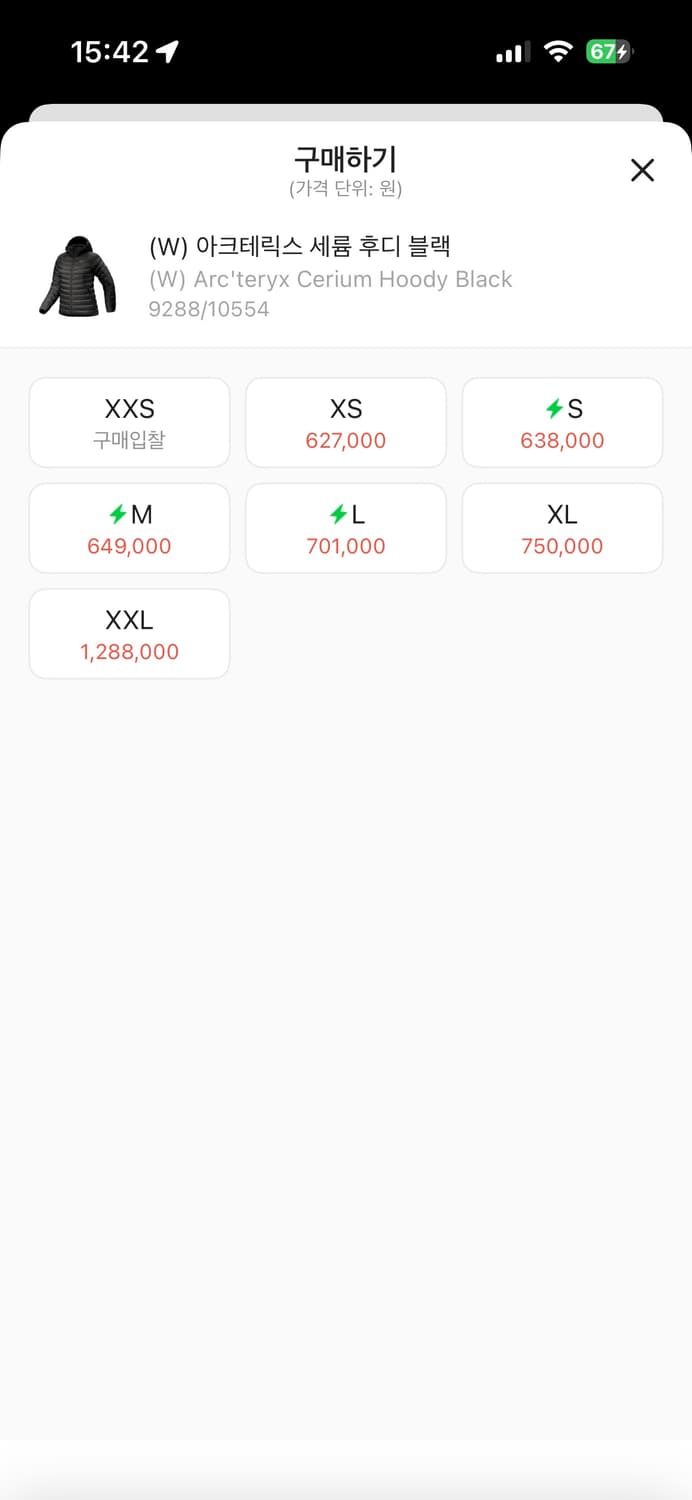The height and width of the screenshot is (1500, 692).
Task: Choose size M priced 649,000
Action: point(129,528)
